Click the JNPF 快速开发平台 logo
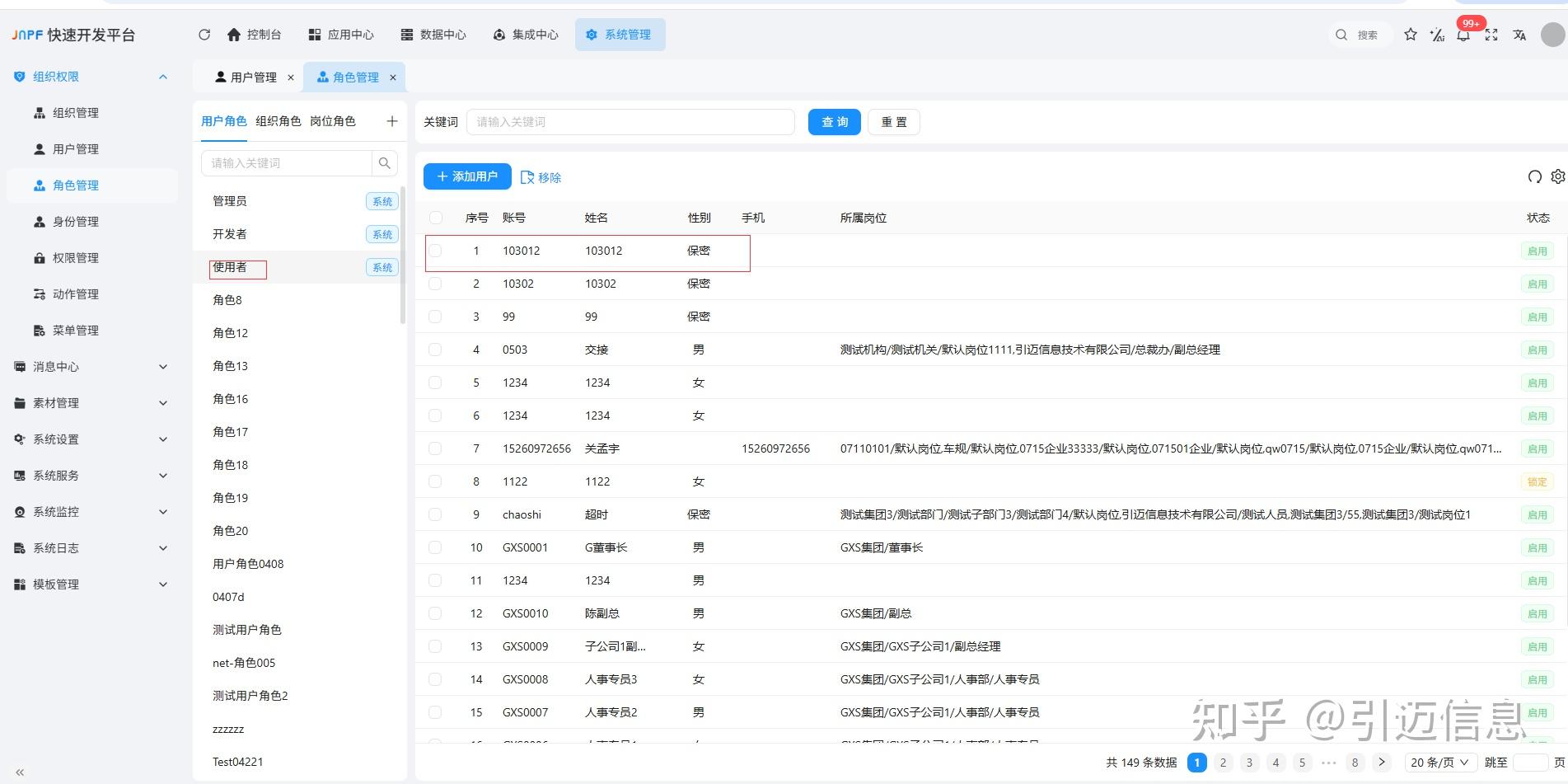The image size is (1568, 784). pos(73,35)
